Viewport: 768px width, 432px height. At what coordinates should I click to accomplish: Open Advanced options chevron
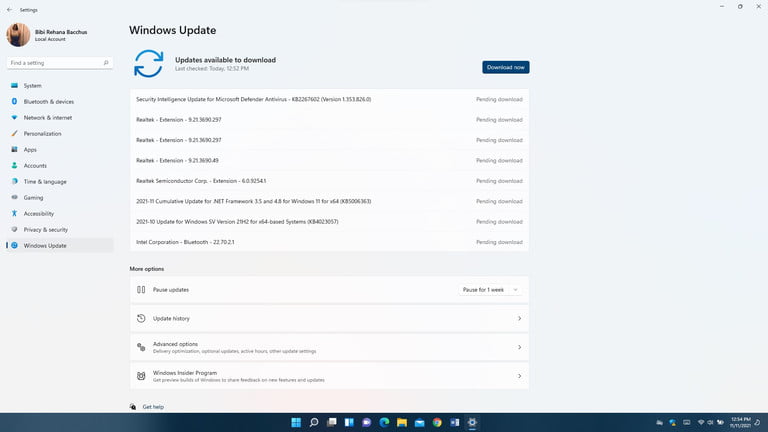click(520, 347)
